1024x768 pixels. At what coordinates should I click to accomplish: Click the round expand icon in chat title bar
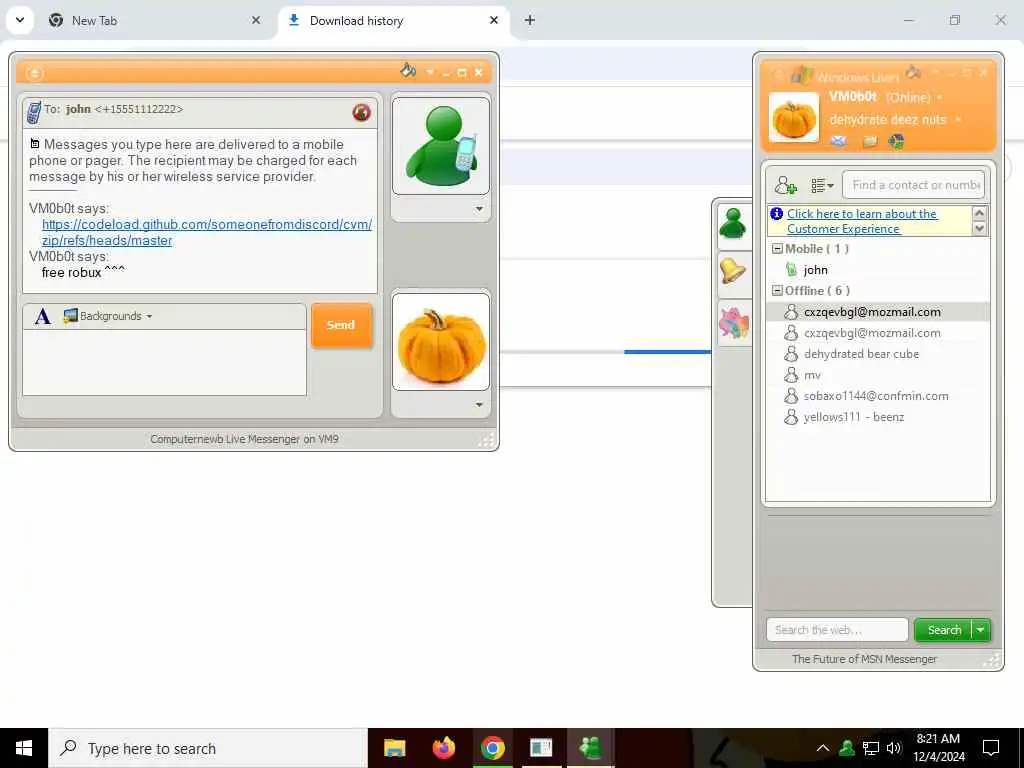coord(35,73)
